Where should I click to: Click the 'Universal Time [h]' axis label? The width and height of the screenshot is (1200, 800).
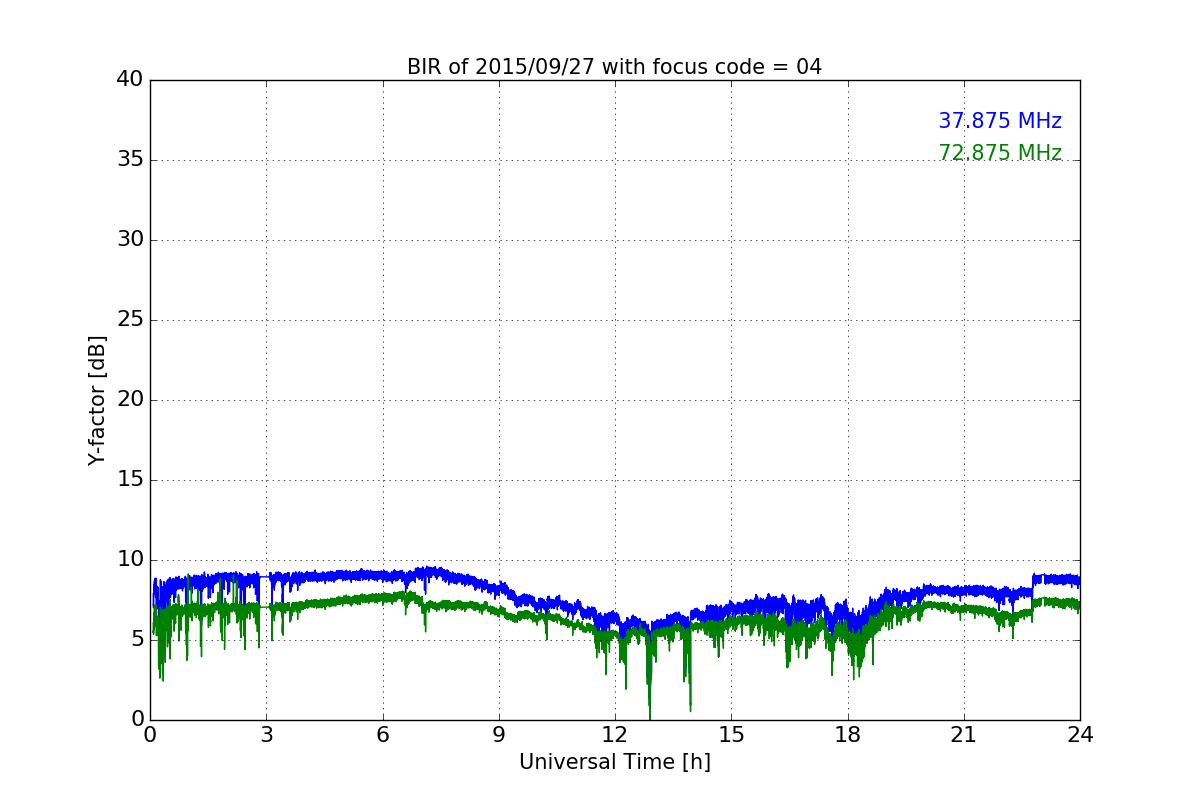[615, 762]
